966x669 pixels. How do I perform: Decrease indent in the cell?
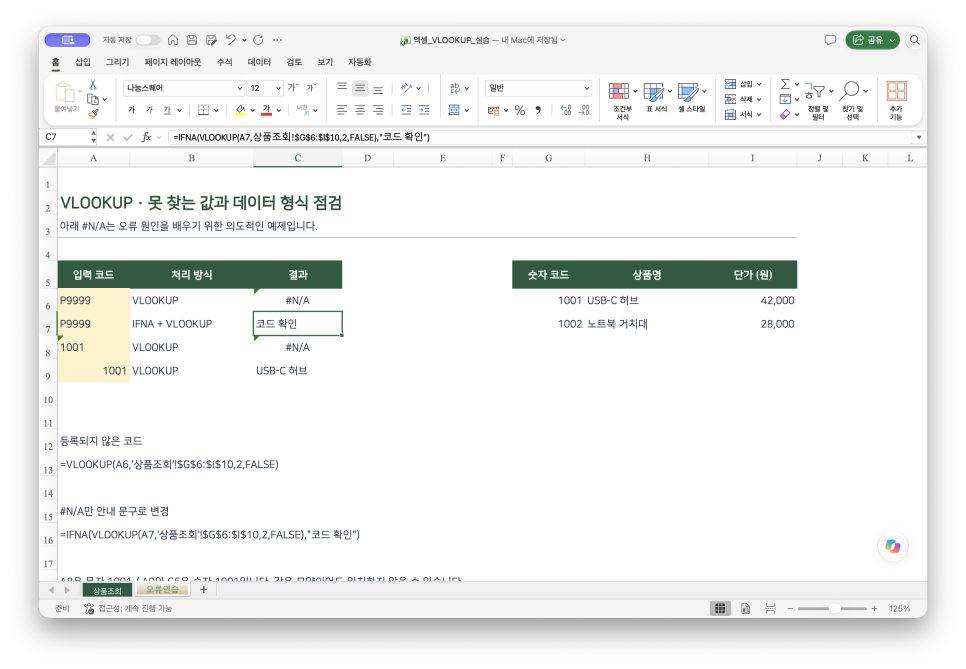406,110
